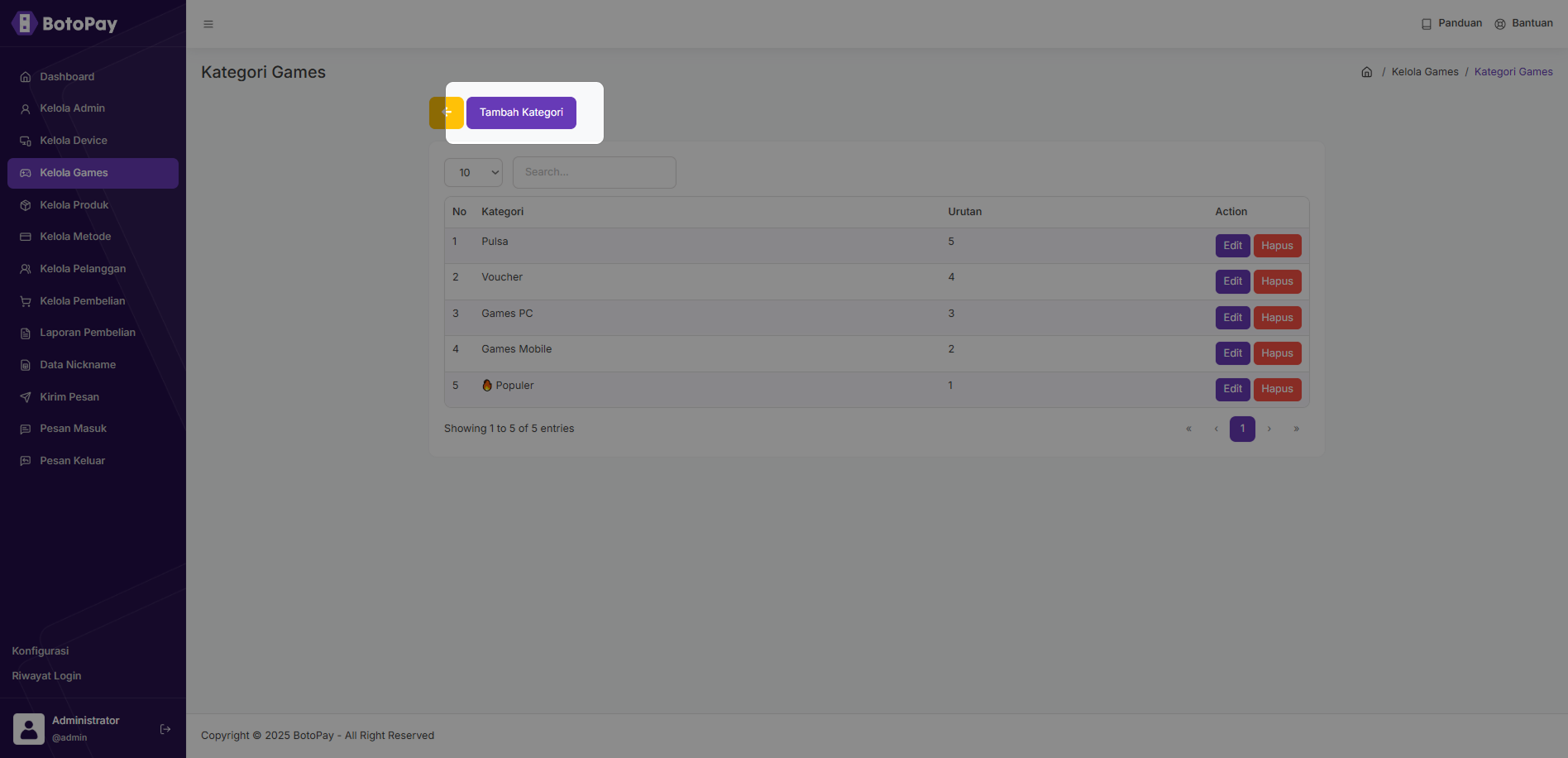Edit the Pulsa category

(1232, 246)
